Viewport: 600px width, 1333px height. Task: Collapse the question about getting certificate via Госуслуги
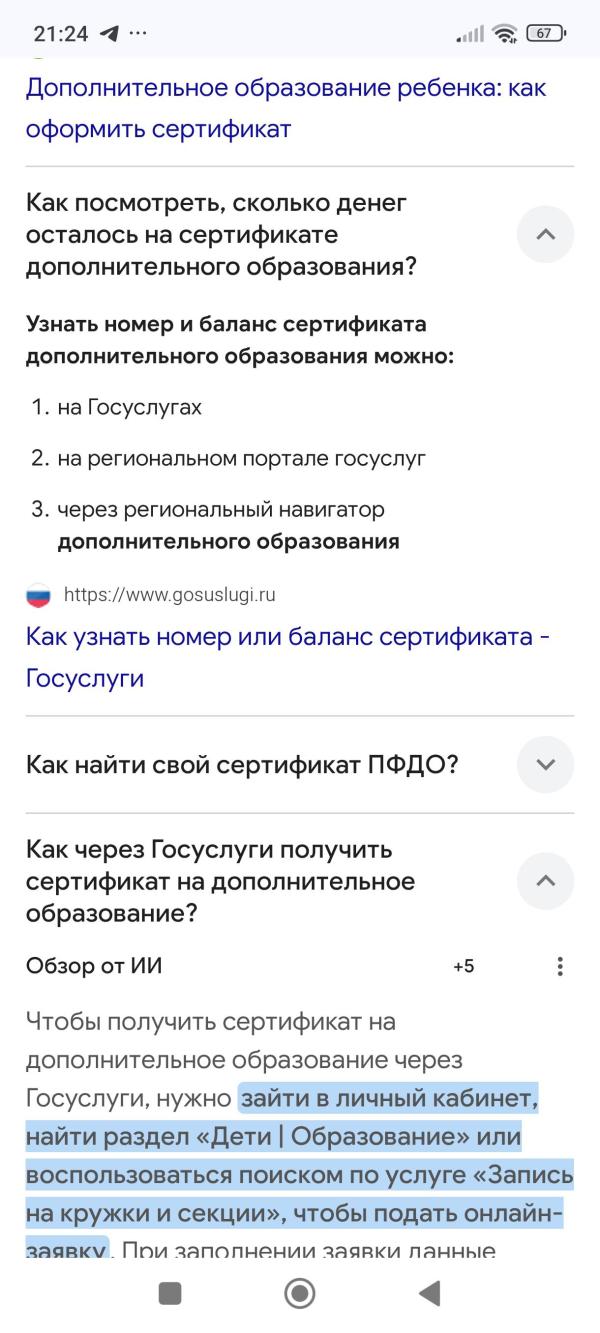pyautogui.click(x=545, y=881)
